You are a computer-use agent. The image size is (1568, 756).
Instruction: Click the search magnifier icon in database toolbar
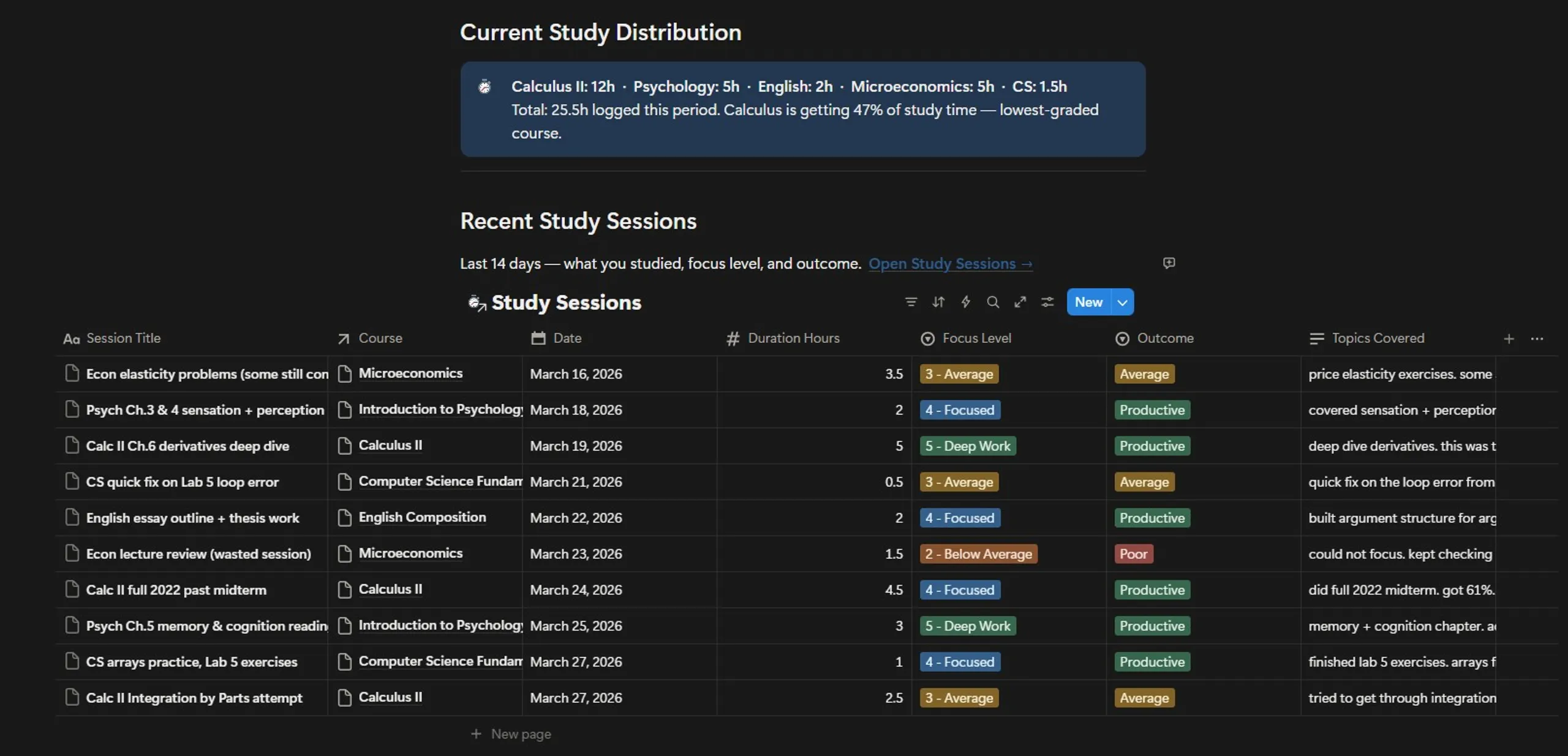point(993,302)
